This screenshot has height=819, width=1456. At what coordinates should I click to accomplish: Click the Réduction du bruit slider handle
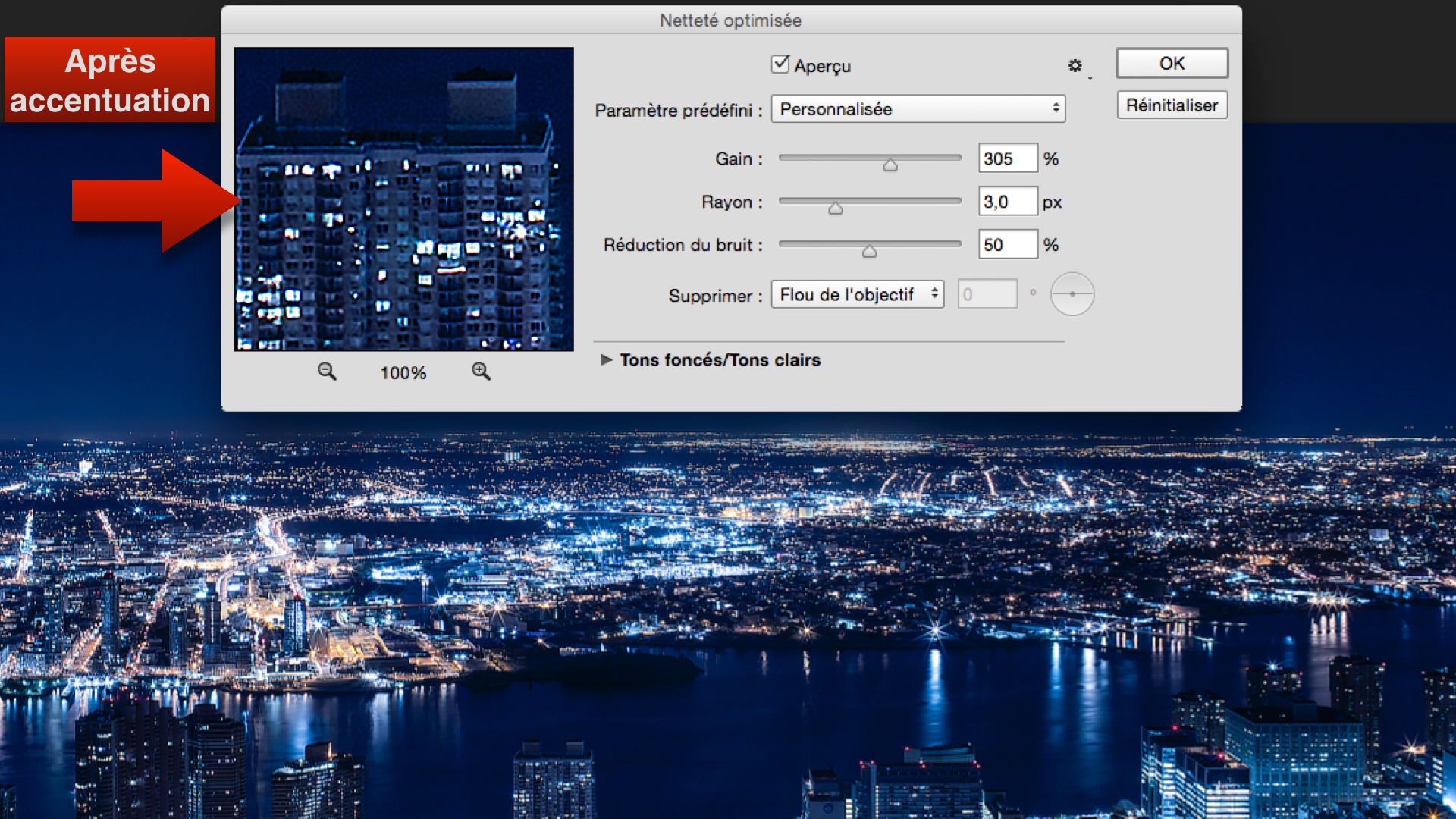[869, 251]
